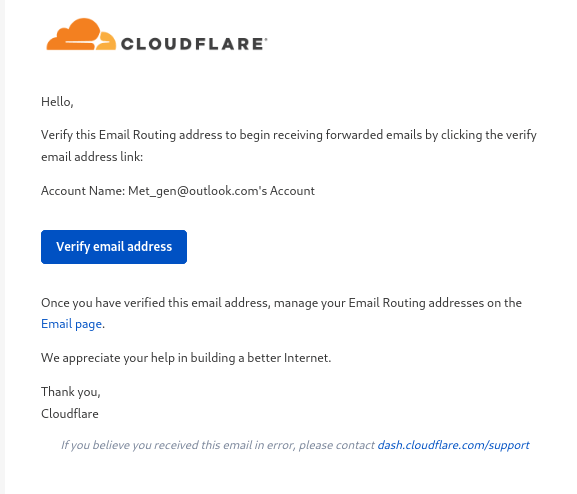
Task: Click the registered trademark symbol after CLOUDFLARE
Action: [x=266, y=39]
